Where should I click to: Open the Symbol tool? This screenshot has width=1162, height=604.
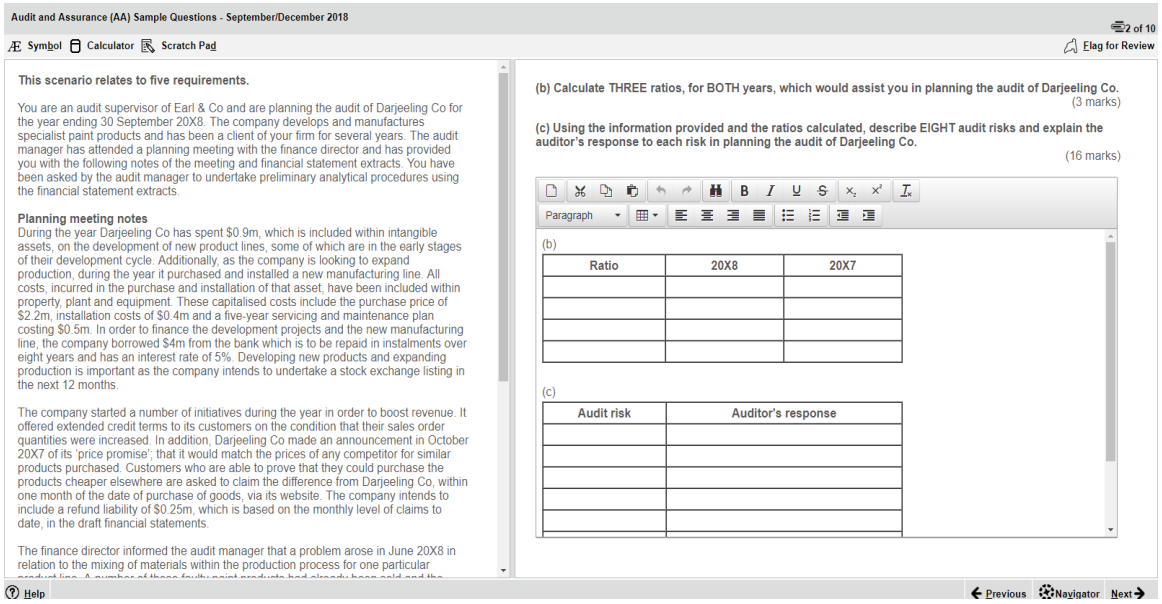click(x=35, y=46)
